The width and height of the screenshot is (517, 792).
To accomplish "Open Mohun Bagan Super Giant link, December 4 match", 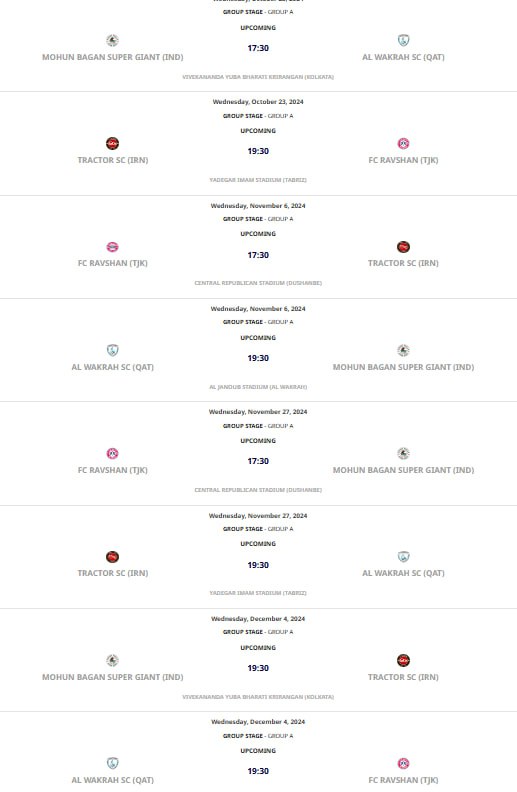I will click(113, 677).
